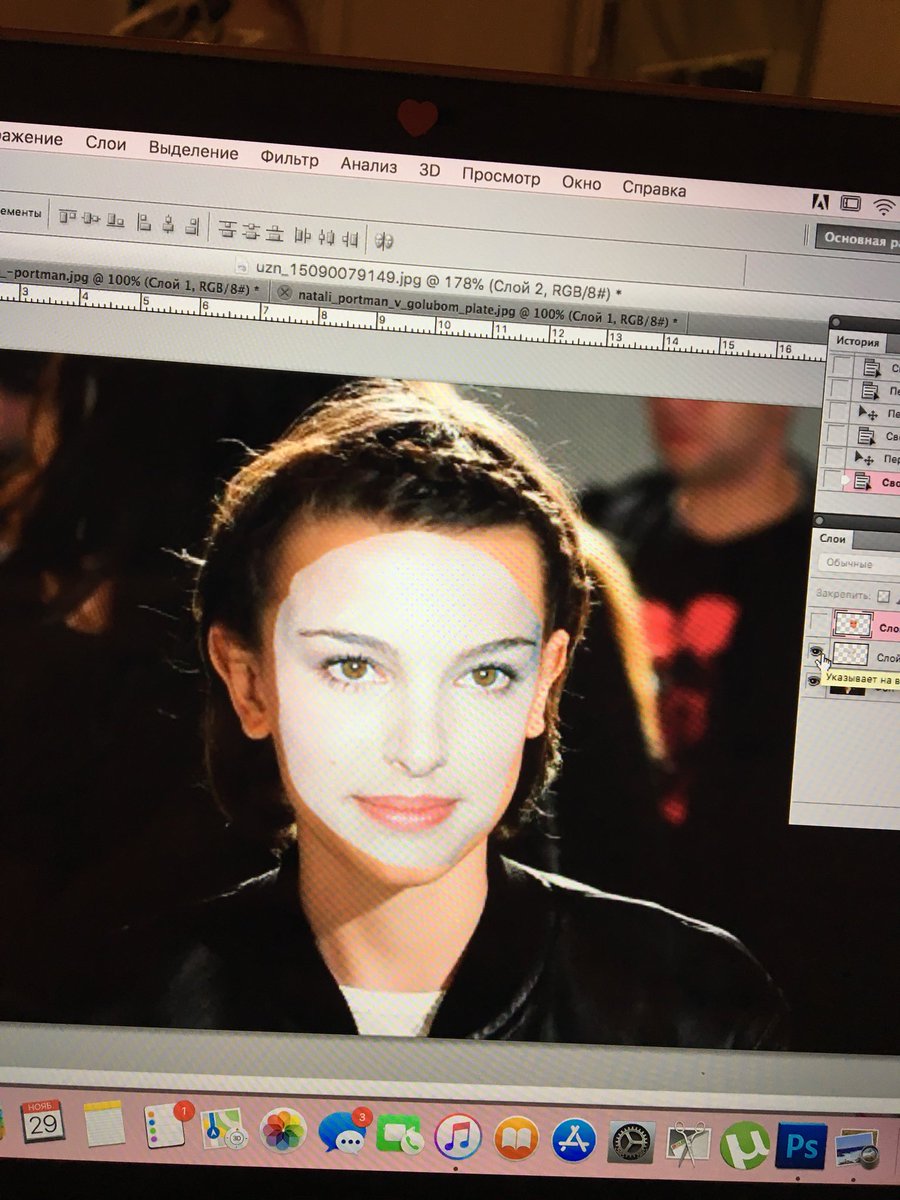Click the Distribute horizontal centers icon
The image size is (900, 1200).
click(x=327, y=238)
